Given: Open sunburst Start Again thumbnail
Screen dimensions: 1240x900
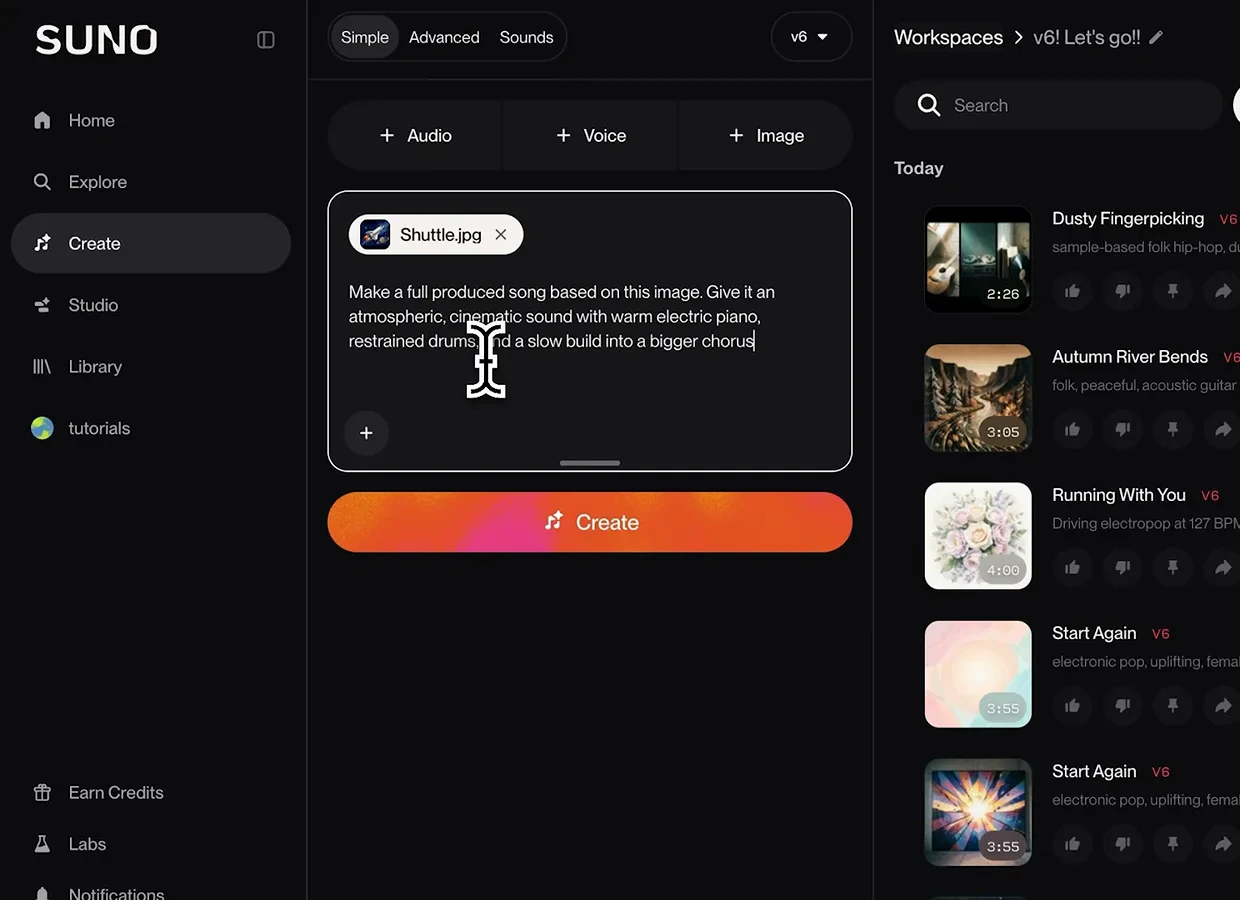Looking at the screenshot, I should [978, 812].
